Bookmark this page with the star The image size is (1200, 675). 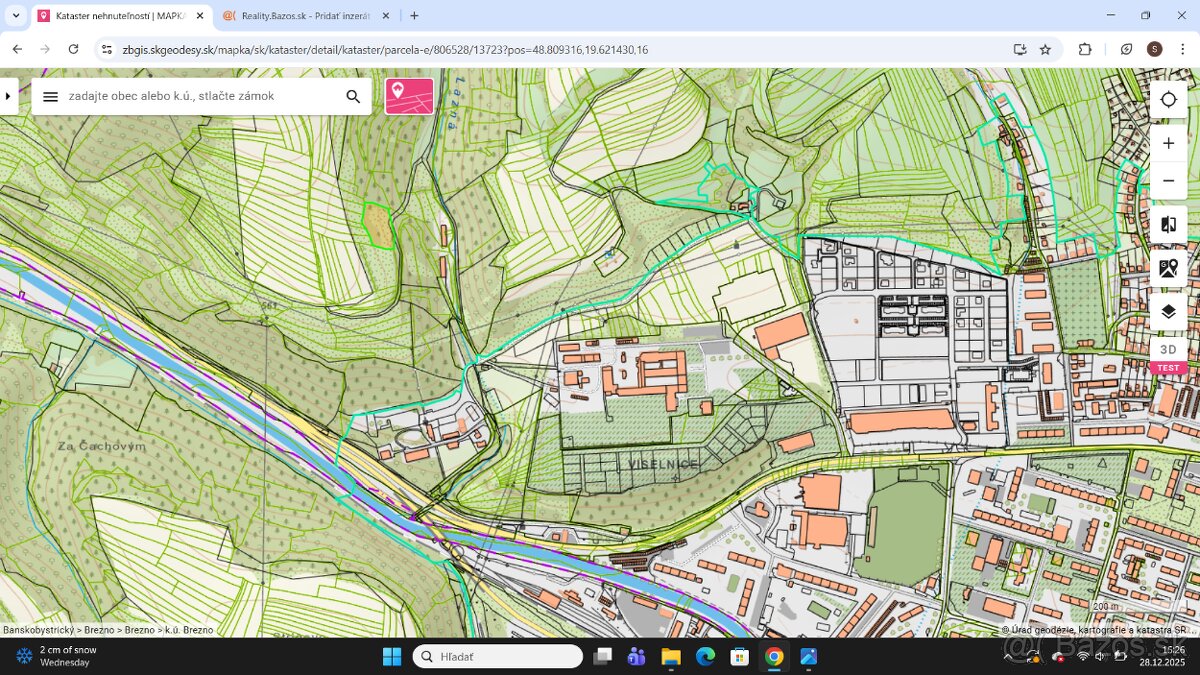[1045, 49]
